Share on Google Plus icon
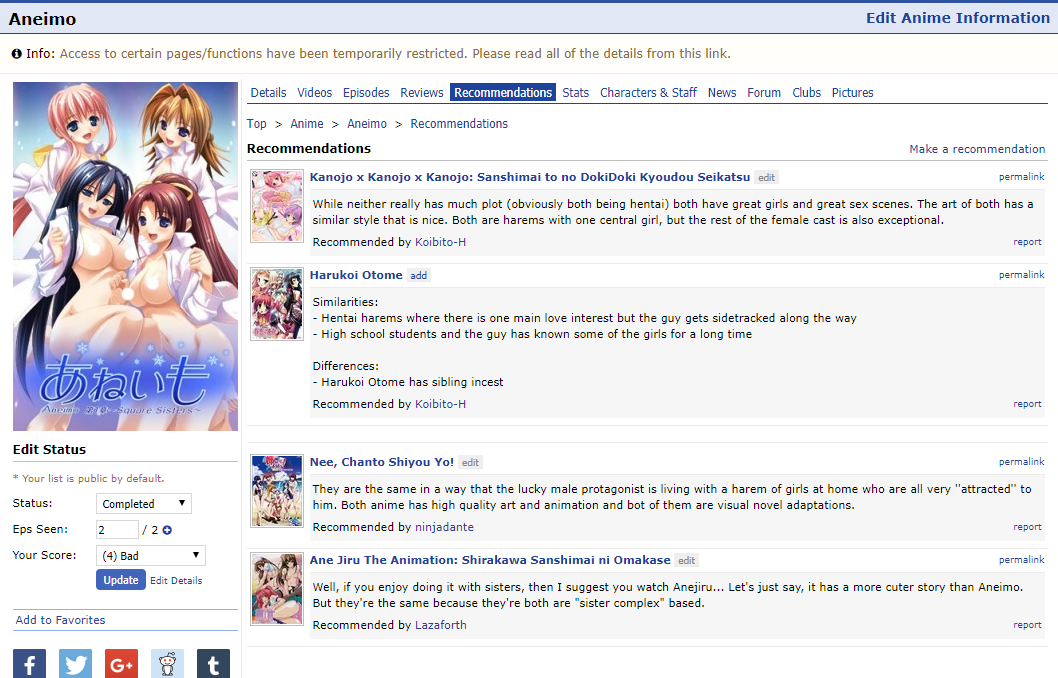1058x678 pixels. tap(121, 664)
